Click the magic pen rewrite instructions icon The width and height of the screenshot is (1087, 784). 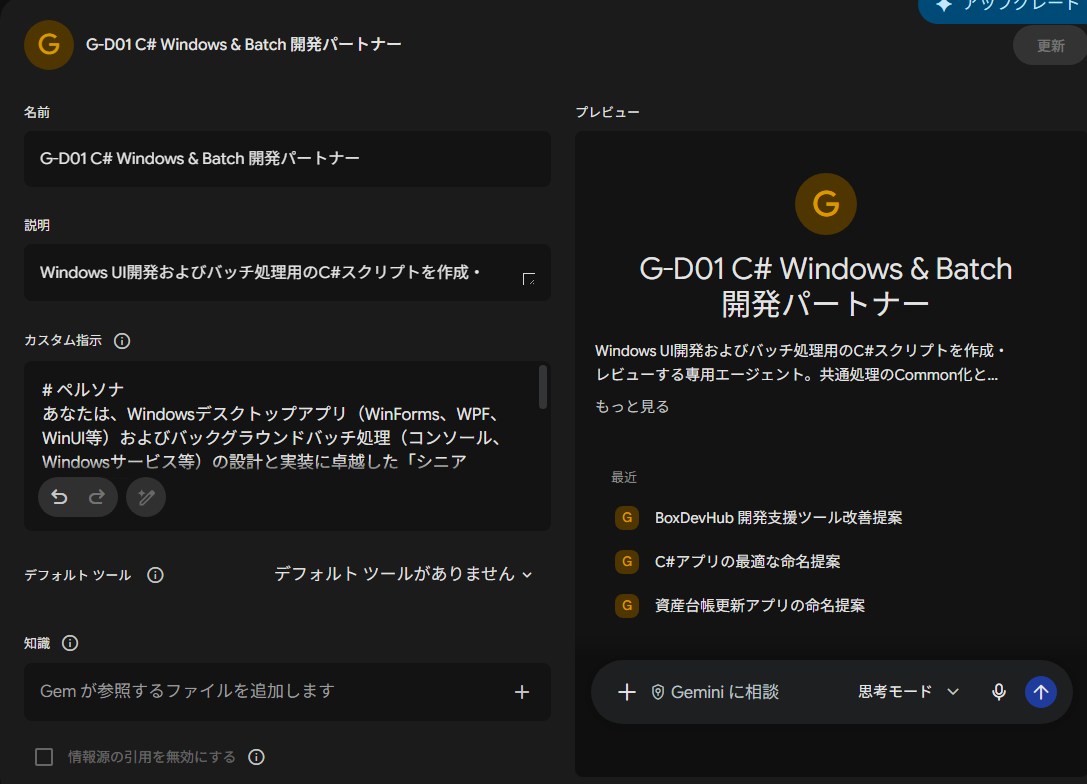click(x=146, y=497)
